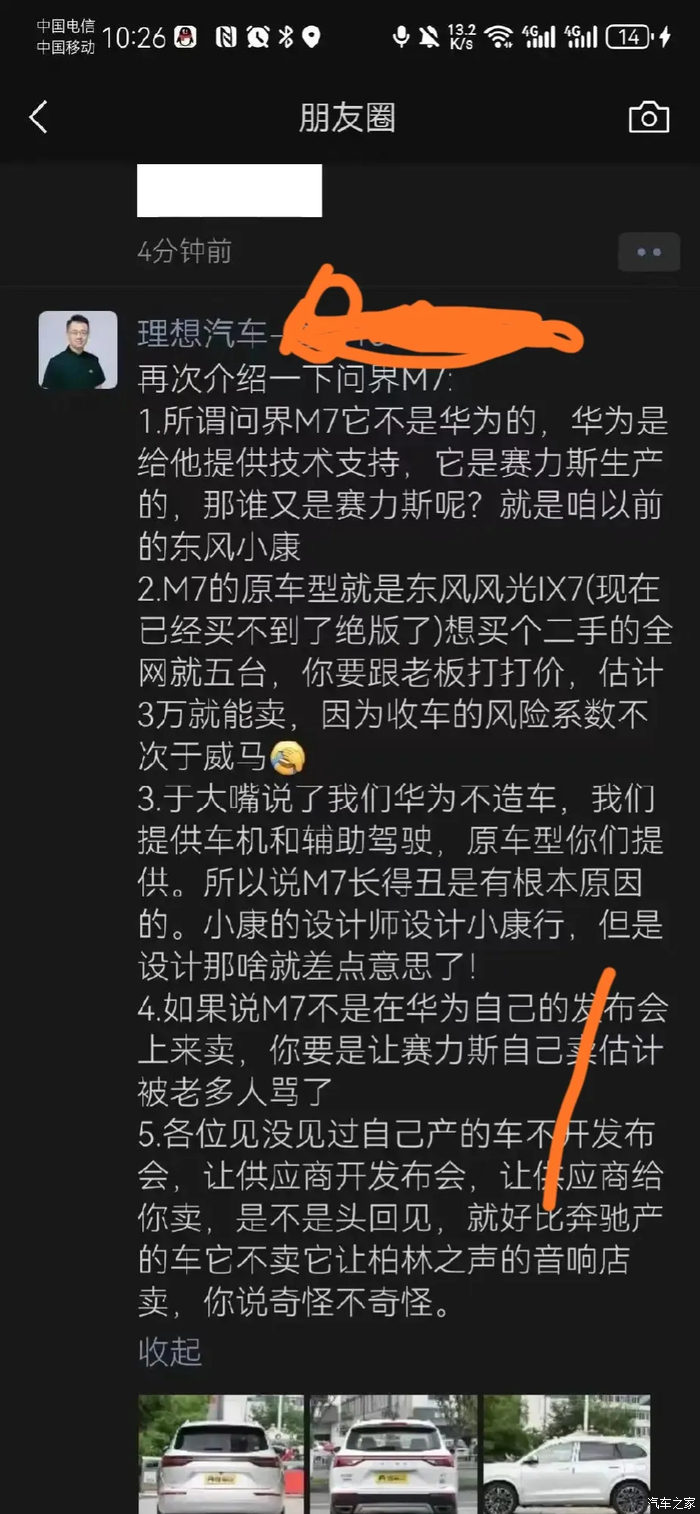Tap the Bluetooth status icon

[x=285, y=37]
